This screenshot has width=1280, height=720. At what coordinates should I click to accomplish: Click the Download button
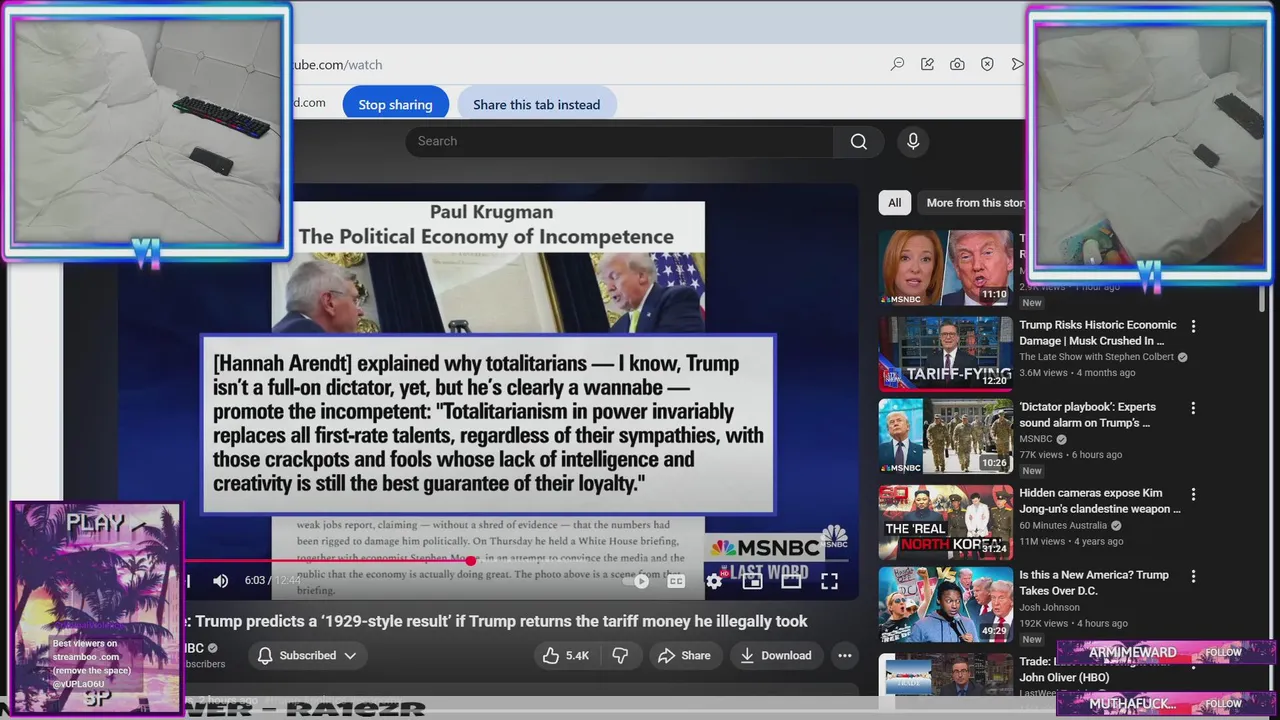(x=776, y=656)
